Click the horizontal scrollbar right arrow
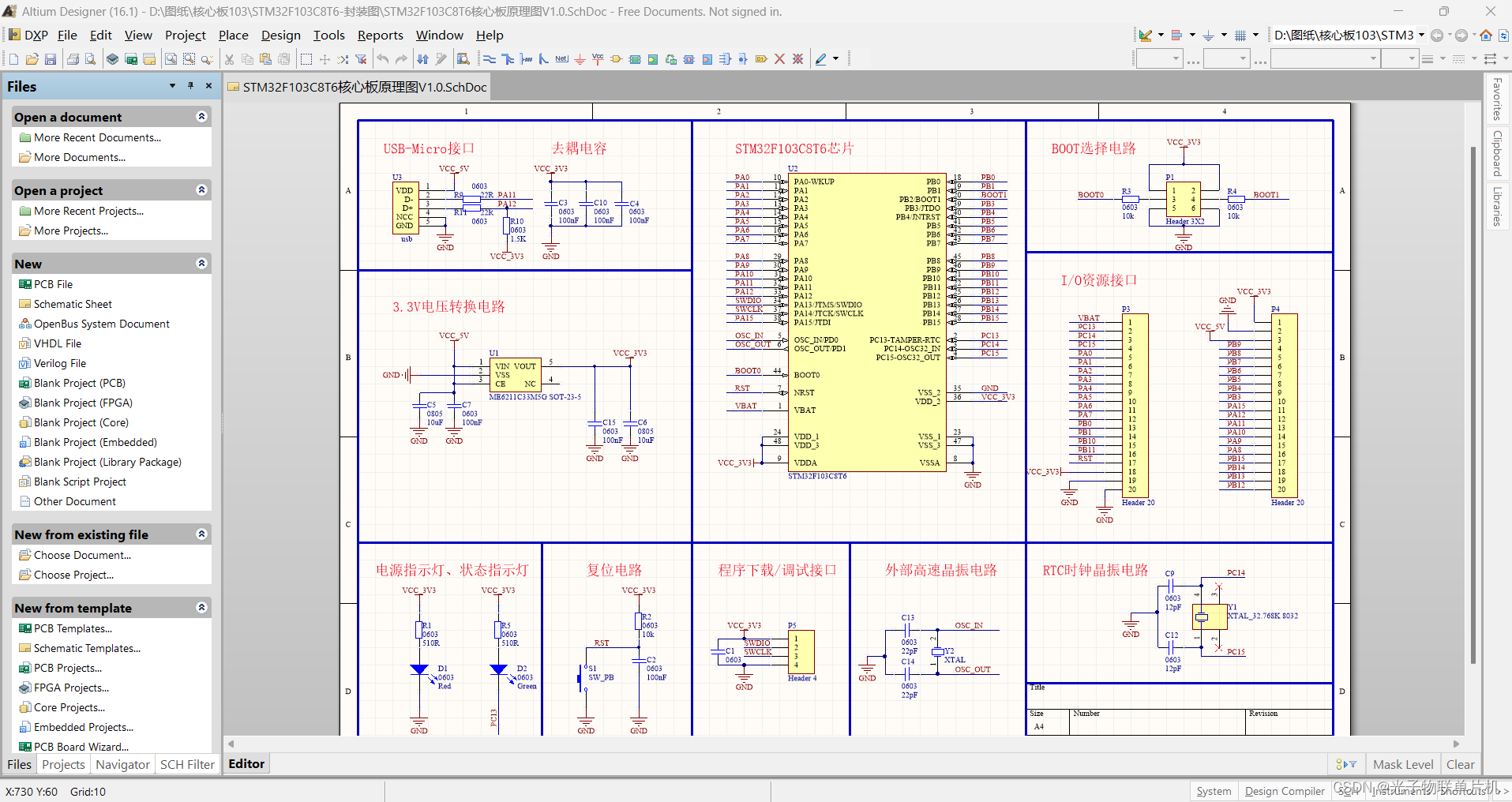Image resolution: width=1512 pixels, height=802 pixels. click(x=1457, y=744)
